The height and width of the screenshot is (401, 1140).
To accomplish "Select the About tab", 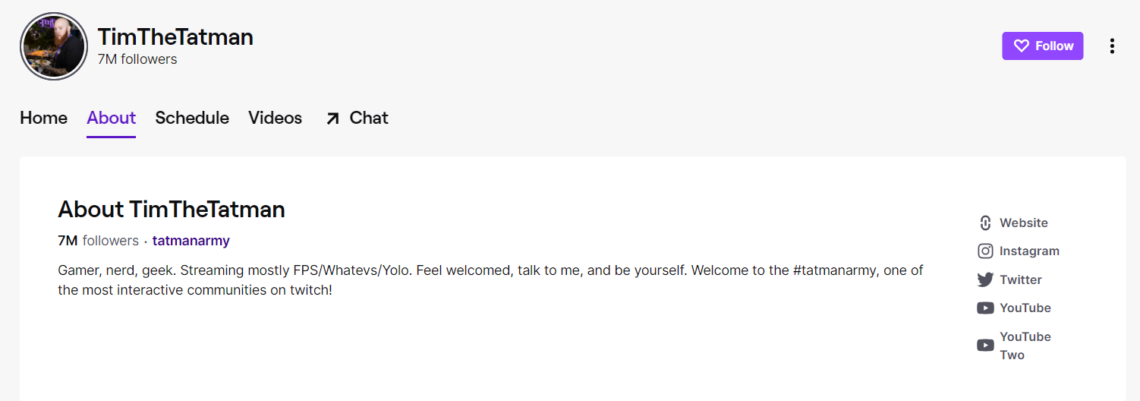I will [x=111, y=118].
